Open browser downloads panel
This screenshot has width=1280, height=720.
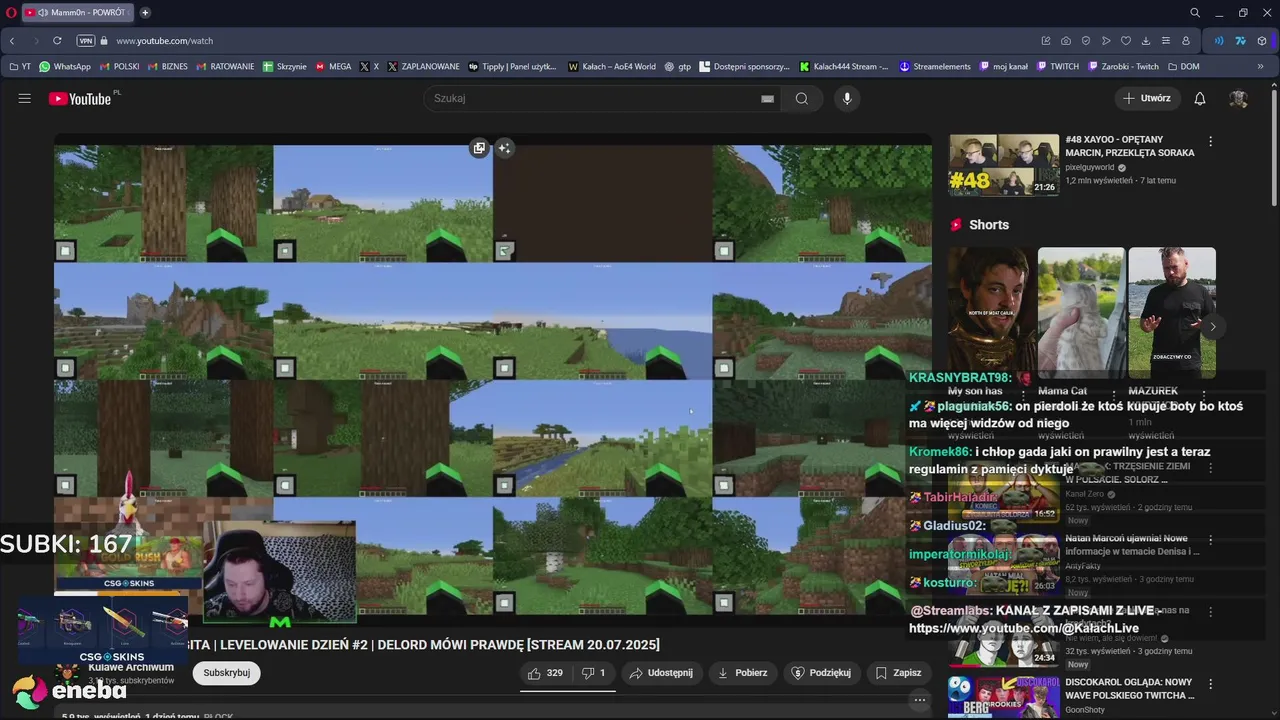[x=1146, y=41]
